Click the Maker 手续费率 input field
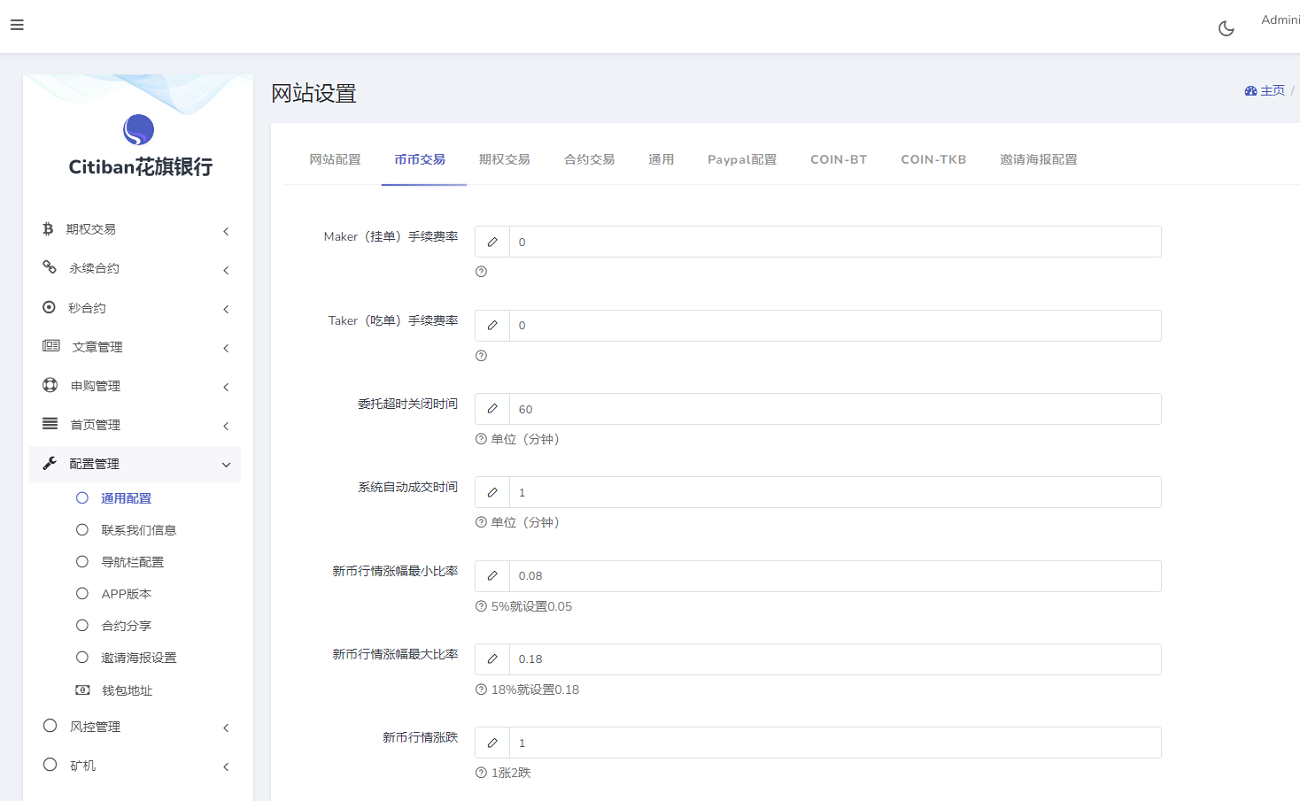 835,242
